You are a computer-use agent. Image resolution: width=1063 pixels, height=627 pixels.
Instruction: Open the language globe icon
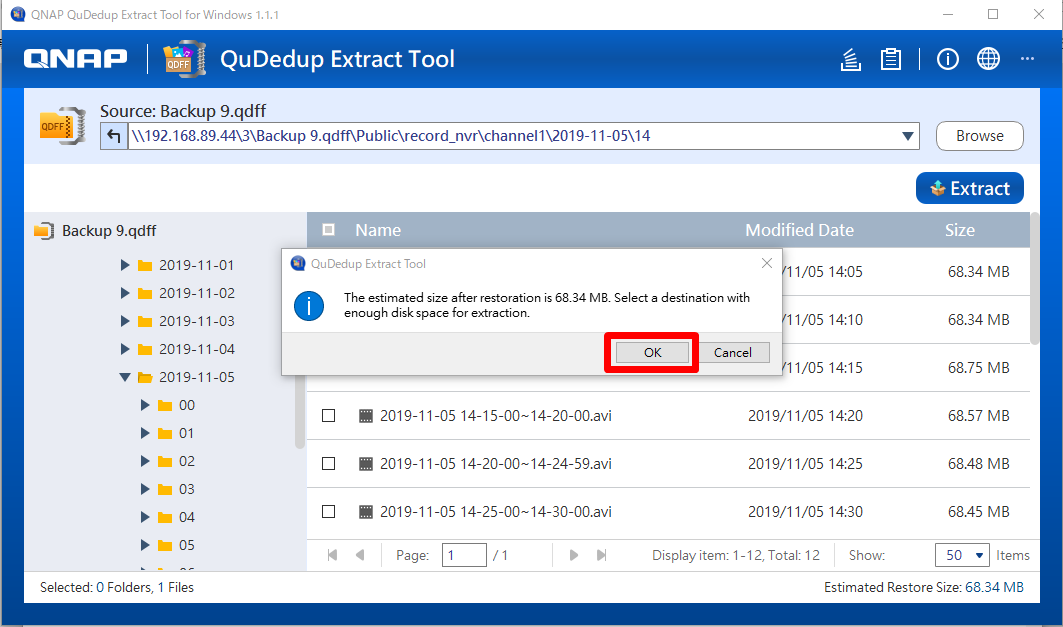coord(988,59)
